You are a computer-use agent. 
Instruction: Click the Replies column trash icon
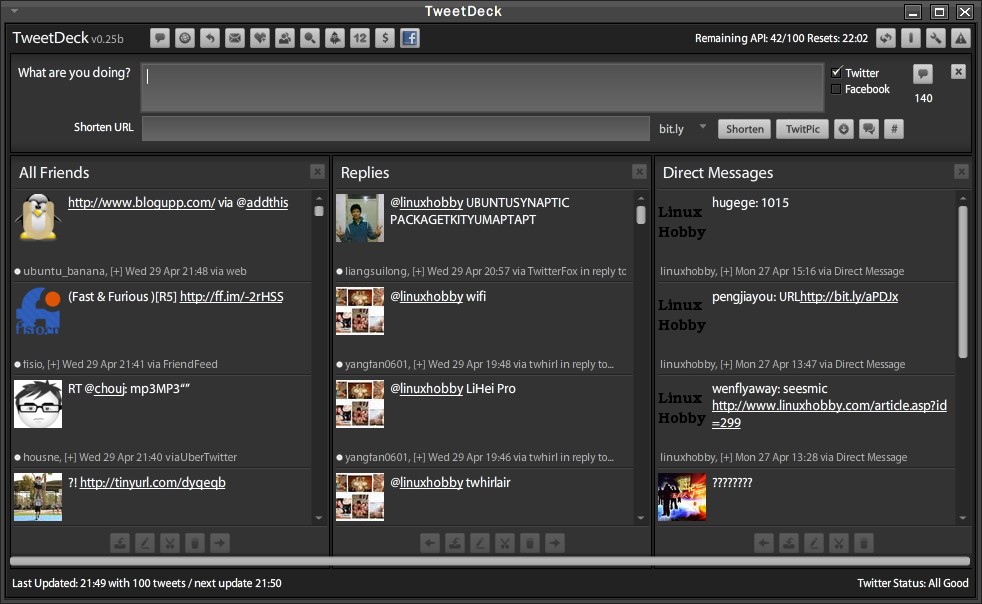pyautogui.click(x=530, y=543)
